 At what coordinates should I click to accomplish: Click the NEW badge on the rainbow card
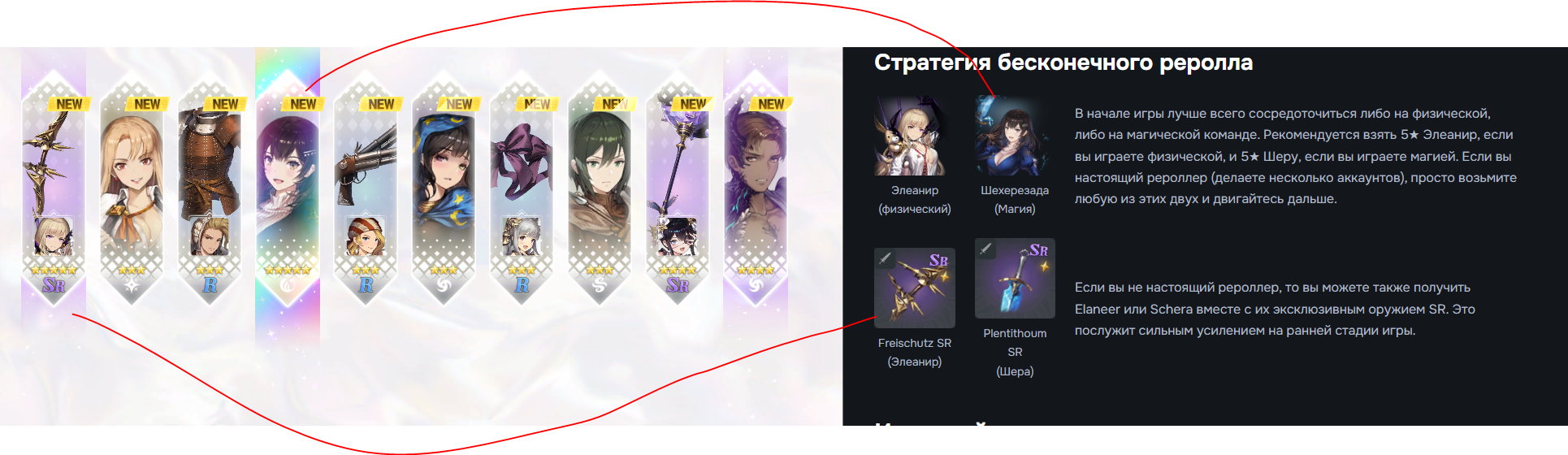pos(302,104)
